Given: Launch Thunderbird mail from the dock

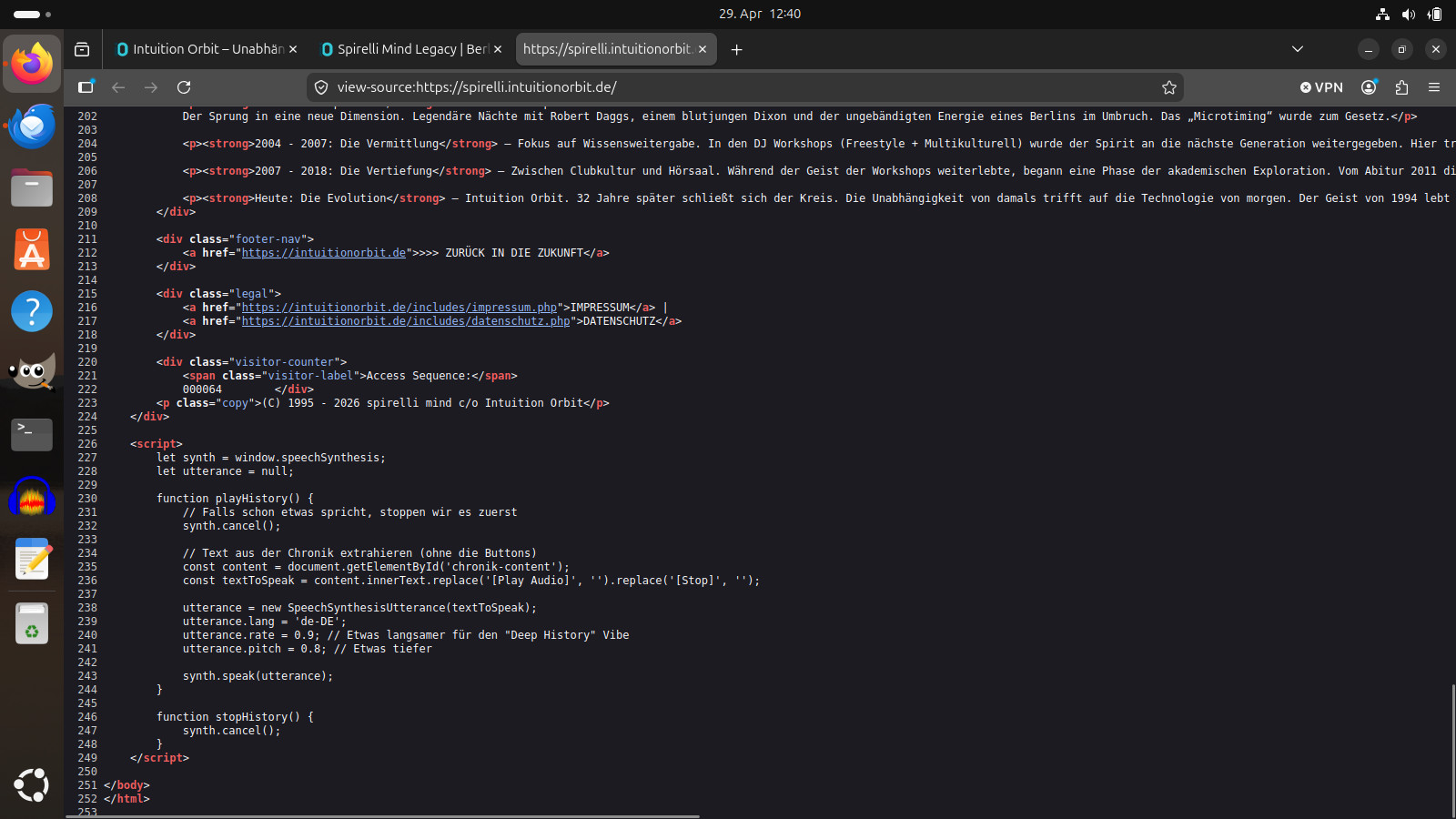Looking at the screenshot, I should (x=32, y=126).
